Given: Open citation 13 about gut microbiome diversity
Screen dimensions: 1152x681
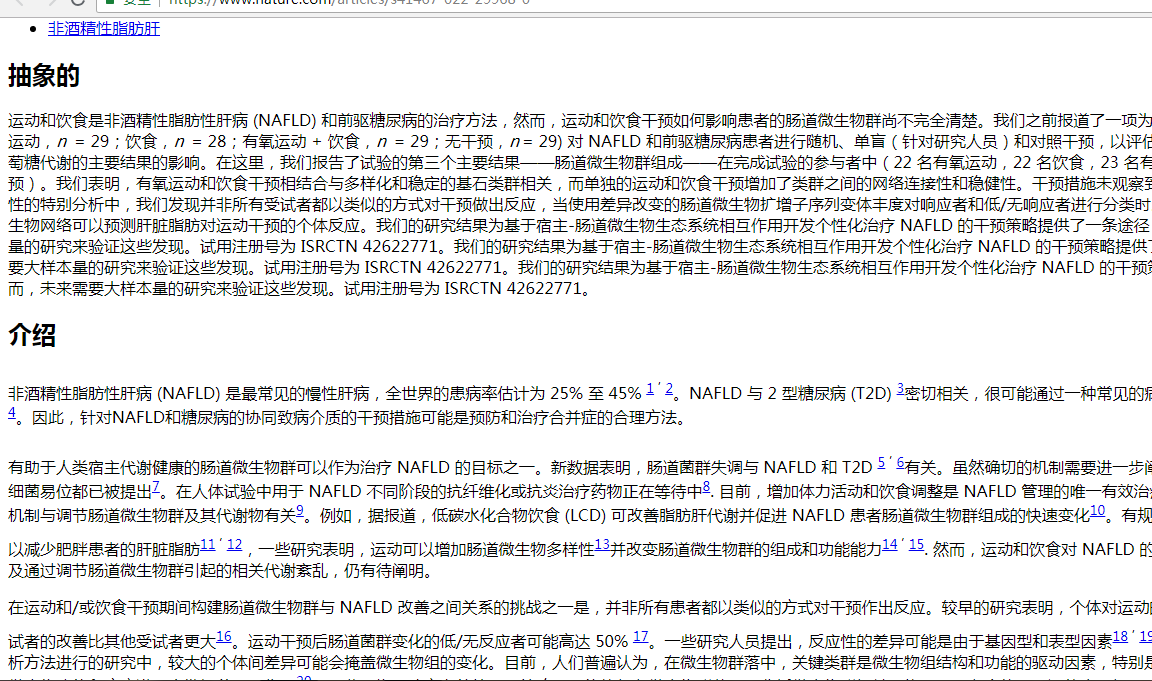Looking at the screenshot, I should [x=601, y=545].
